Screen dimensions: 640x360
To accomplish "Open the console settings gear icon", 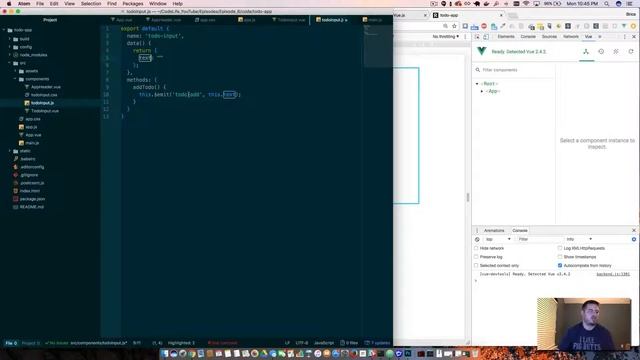I will [633, 239].
